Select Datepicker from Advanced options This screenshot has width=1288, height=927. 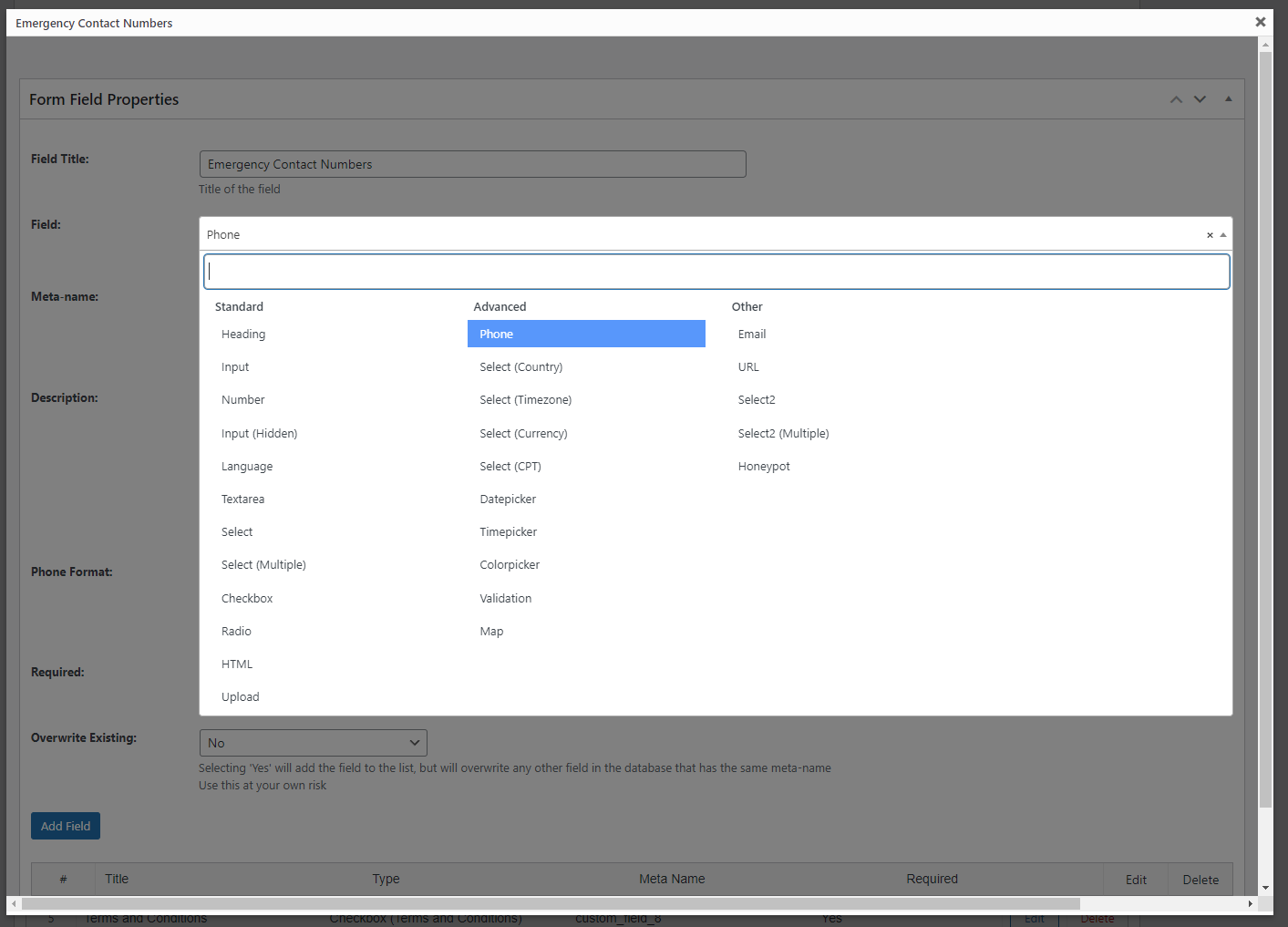508,500
